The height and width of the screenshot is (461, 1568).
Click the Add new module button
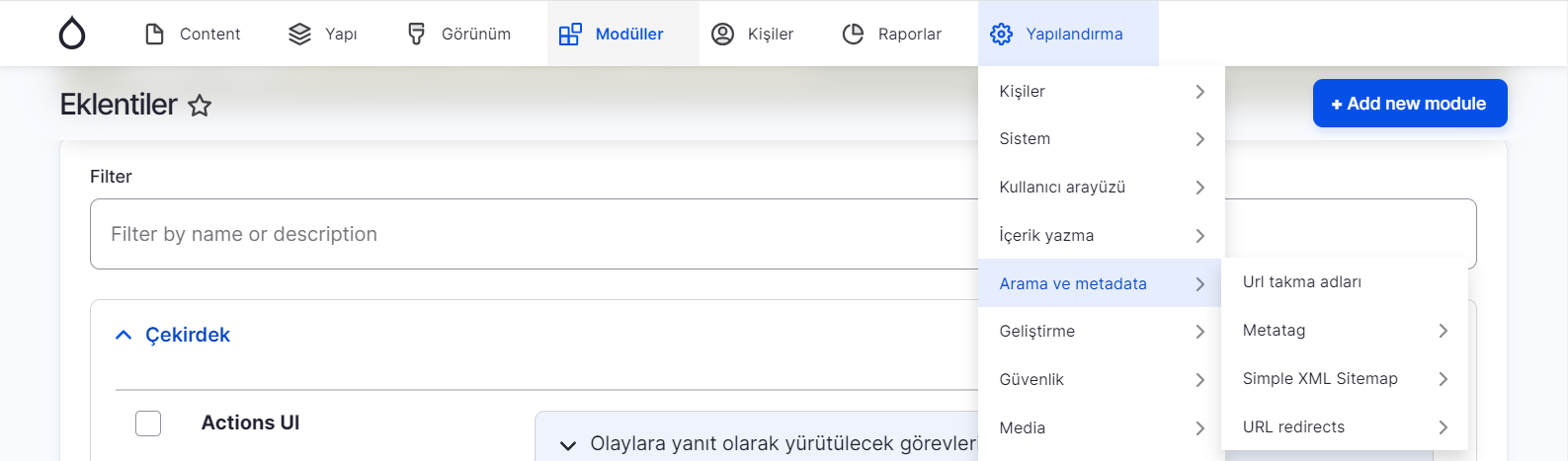click(x=1409, y=104)
